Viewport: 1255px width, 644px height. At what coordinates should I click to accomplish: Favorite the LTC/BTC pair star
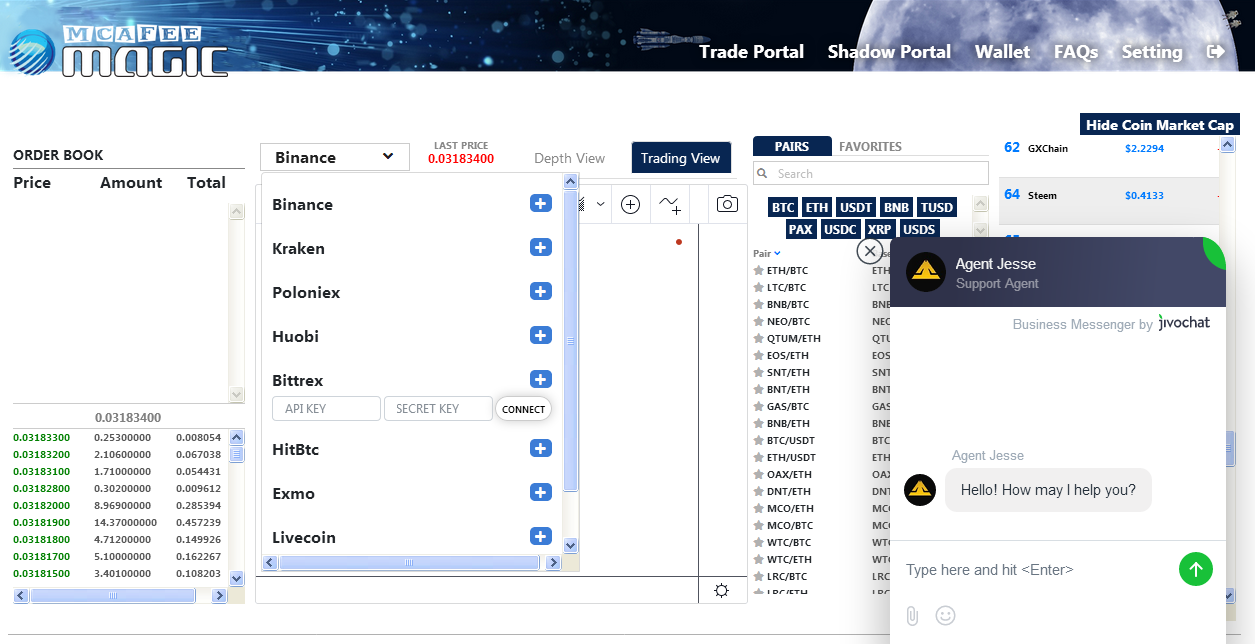coord(759,287)
